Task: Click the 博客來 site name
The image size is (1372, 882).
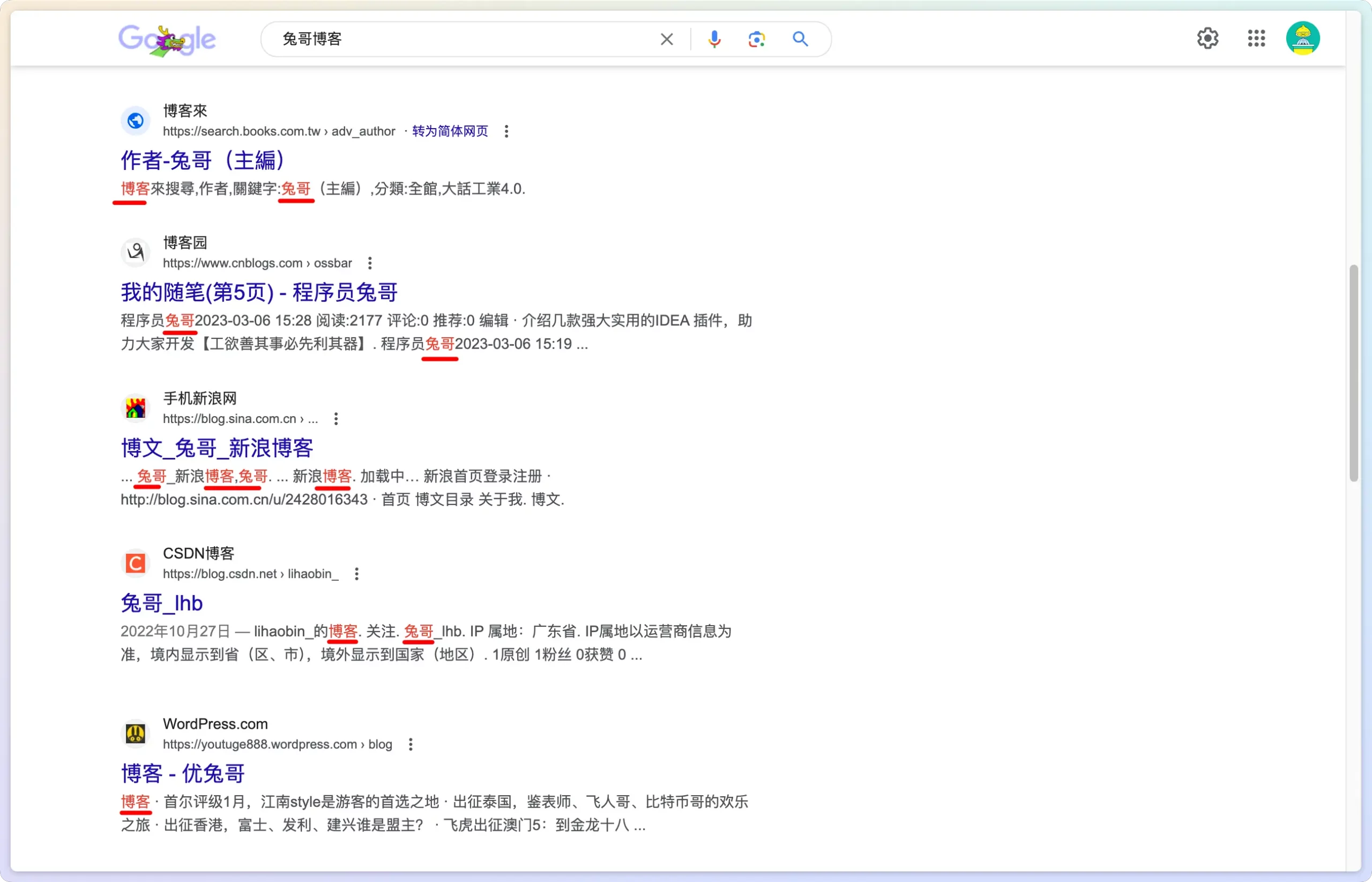Action: click(x=185, y=110)
